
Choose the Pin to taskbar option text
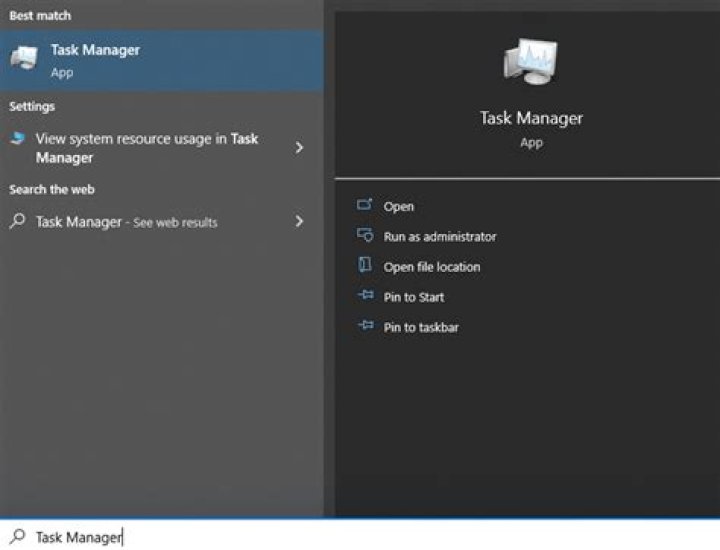[421, 327]
